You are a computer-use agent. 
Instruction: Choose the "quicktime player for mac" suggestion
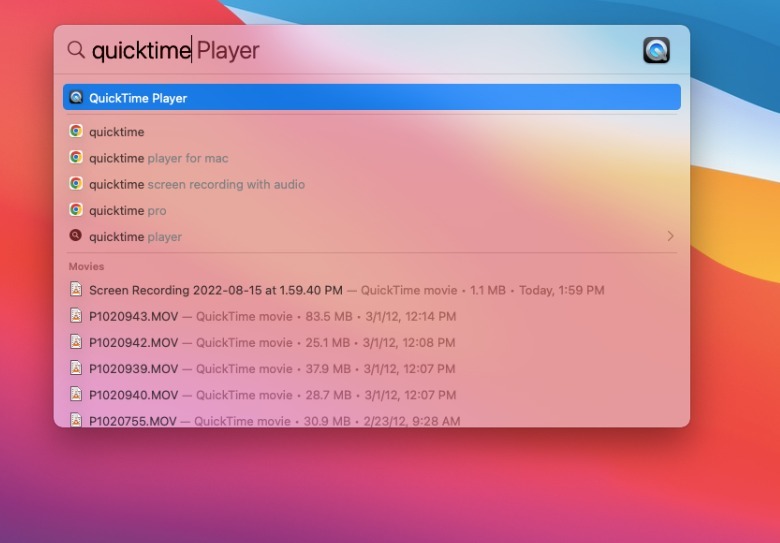pyautogui.click(x=159, y=158)
